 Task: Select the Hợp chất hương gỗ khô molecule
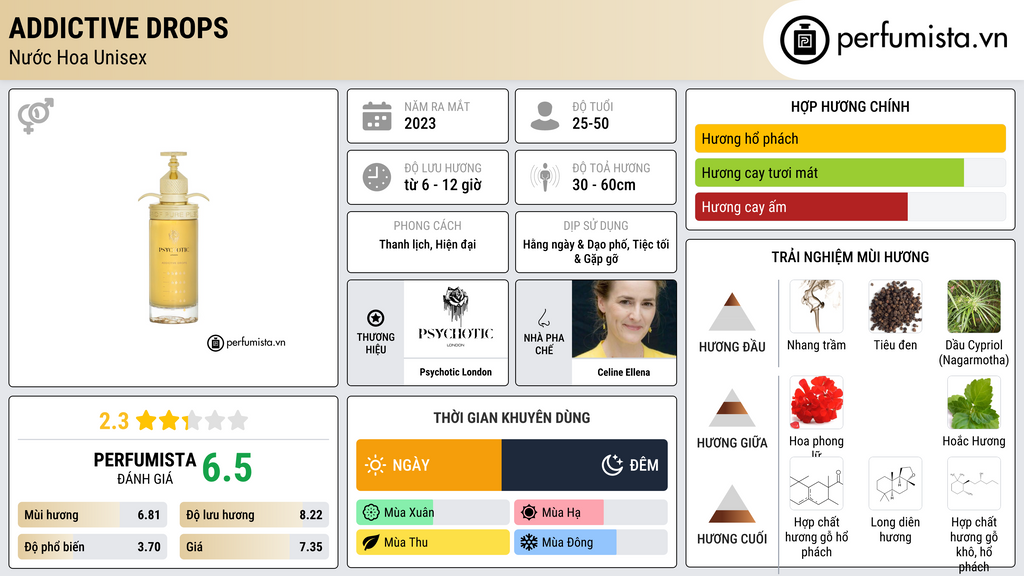974,483
